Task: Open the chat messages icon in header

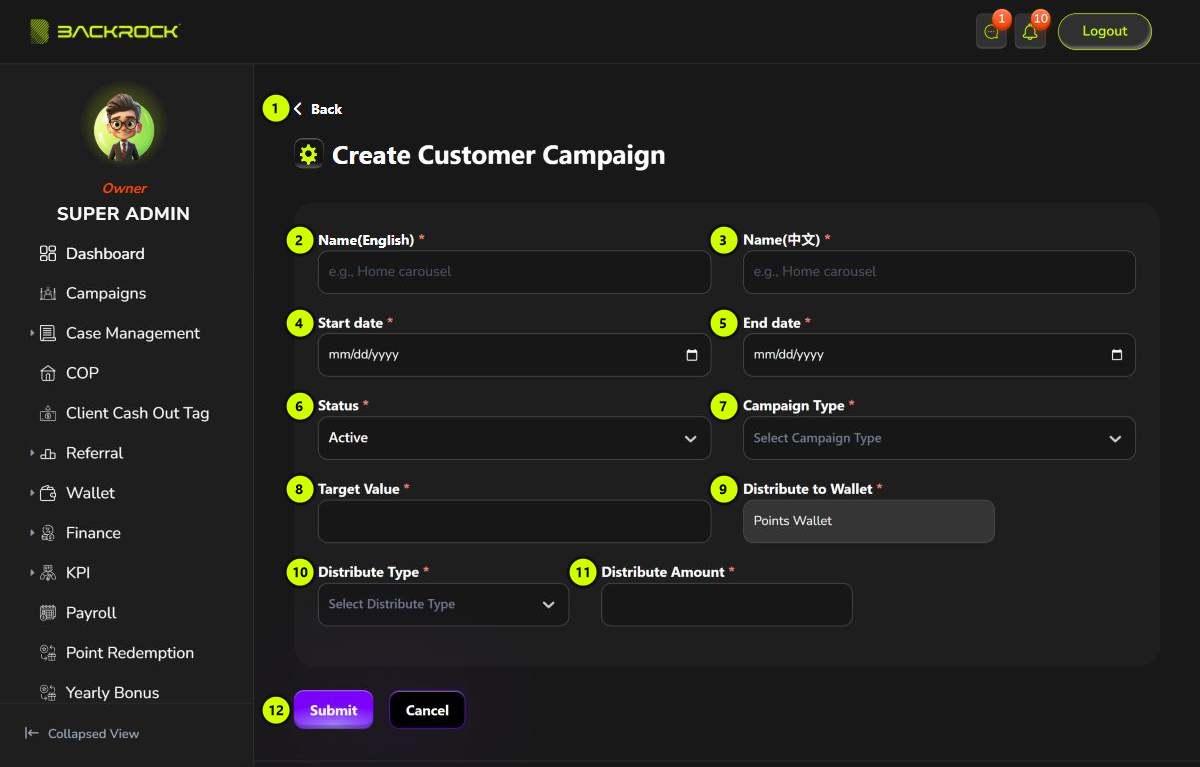Action: (x=991, y=32)
